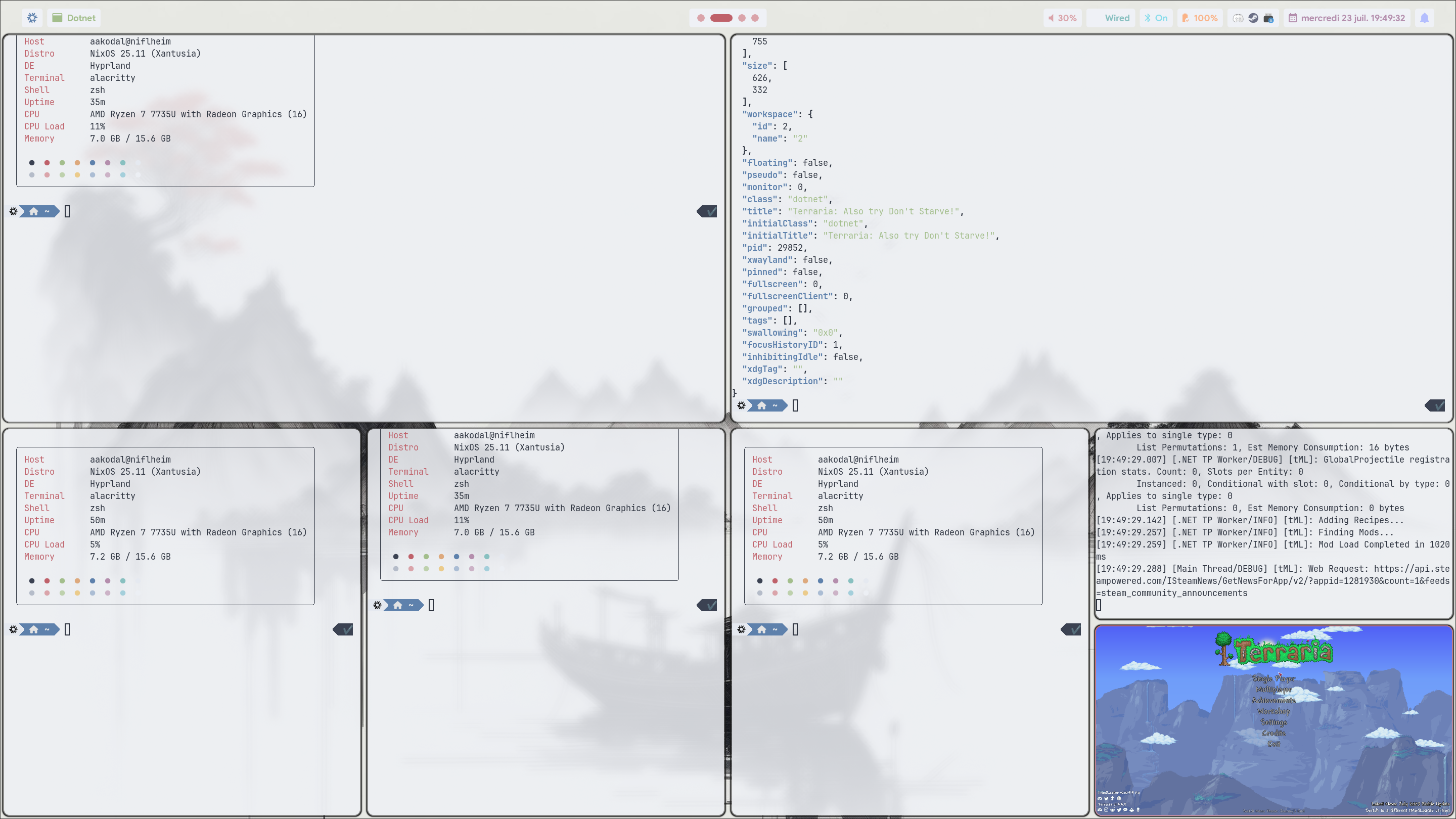Toggle Bluetooth On indicator
This screenshot has height=819, width=1456.
coord(1156,18)
